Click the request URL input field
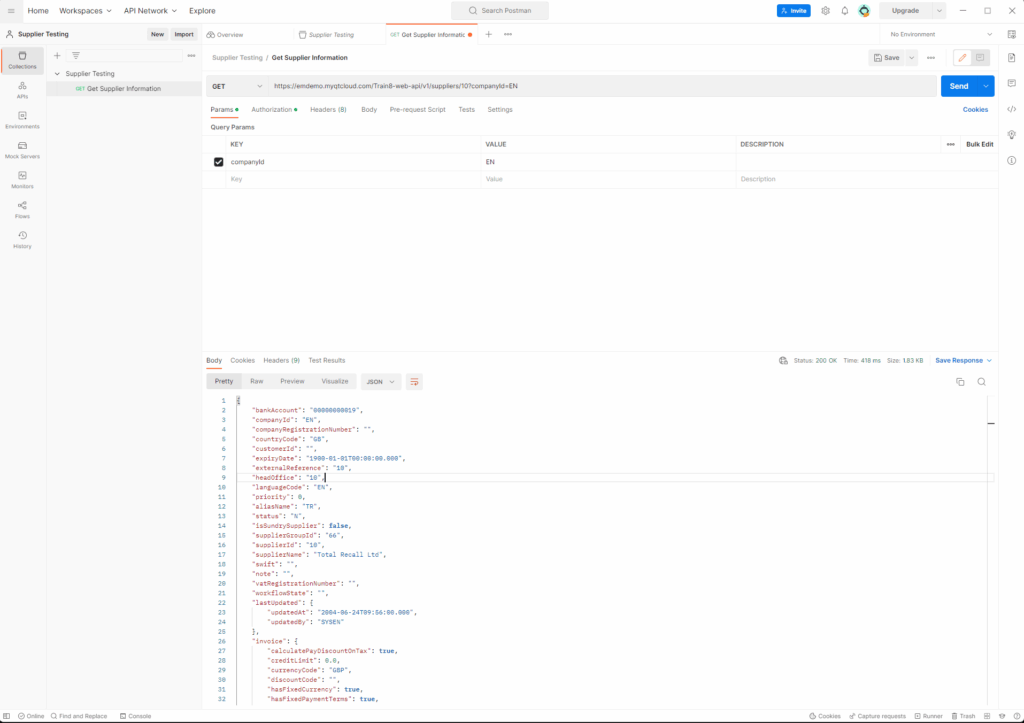 (x=600, y=86)
